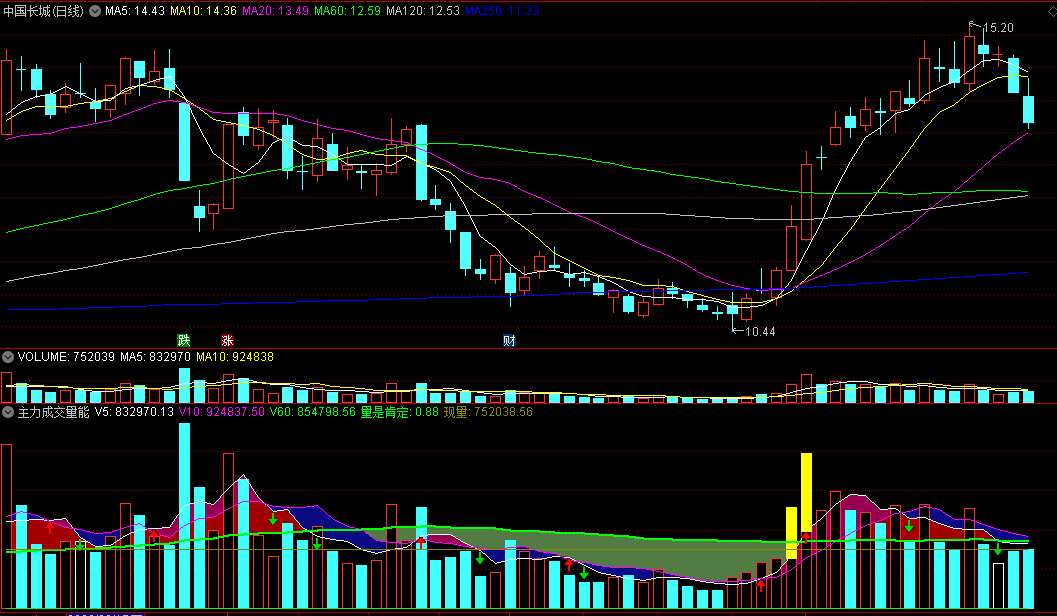Click the 15.20 high price marker

(998, 28)
